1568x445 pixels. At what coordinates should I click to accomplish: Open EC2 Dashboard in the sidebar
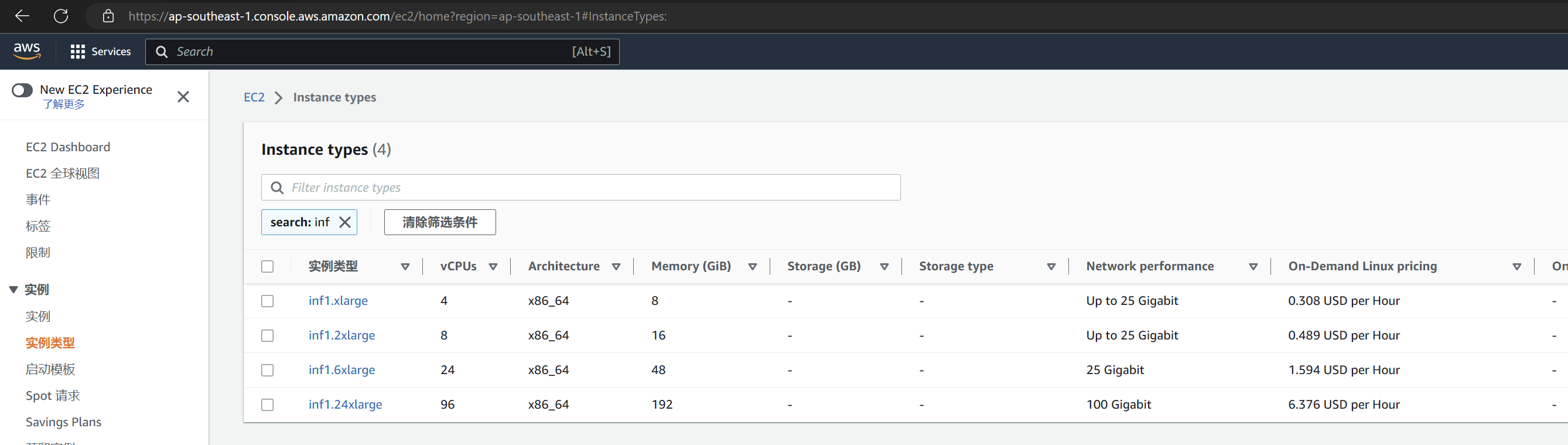point(68,147)
